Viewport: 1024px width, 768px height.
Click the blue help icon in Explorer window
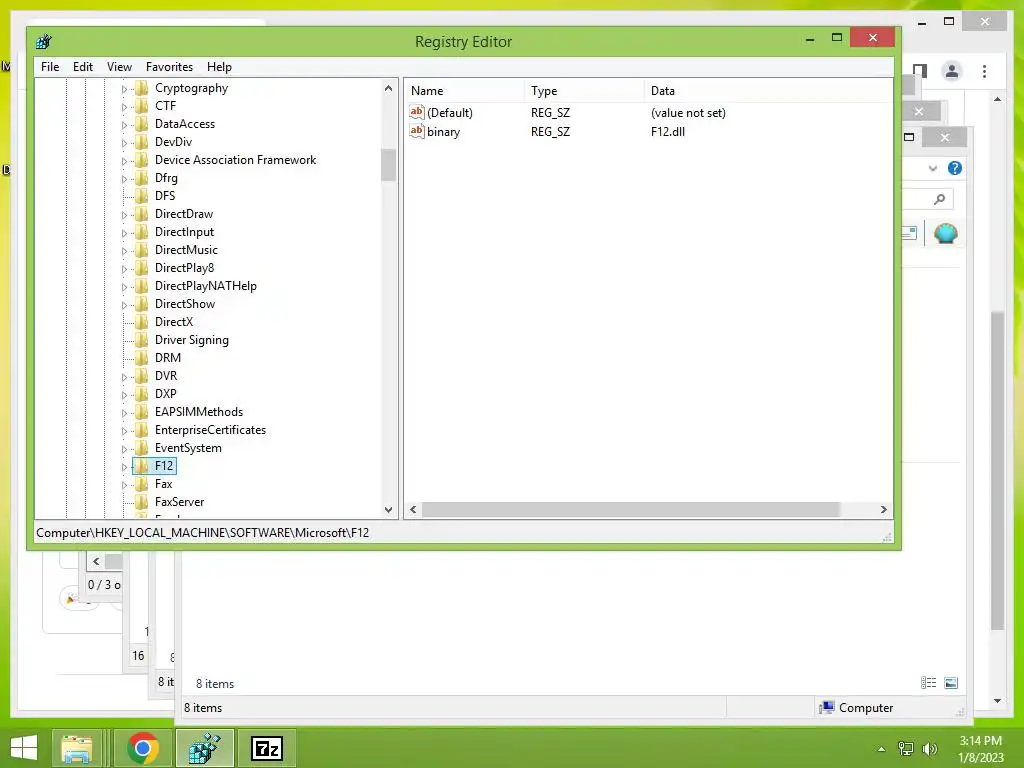point(955,168)
